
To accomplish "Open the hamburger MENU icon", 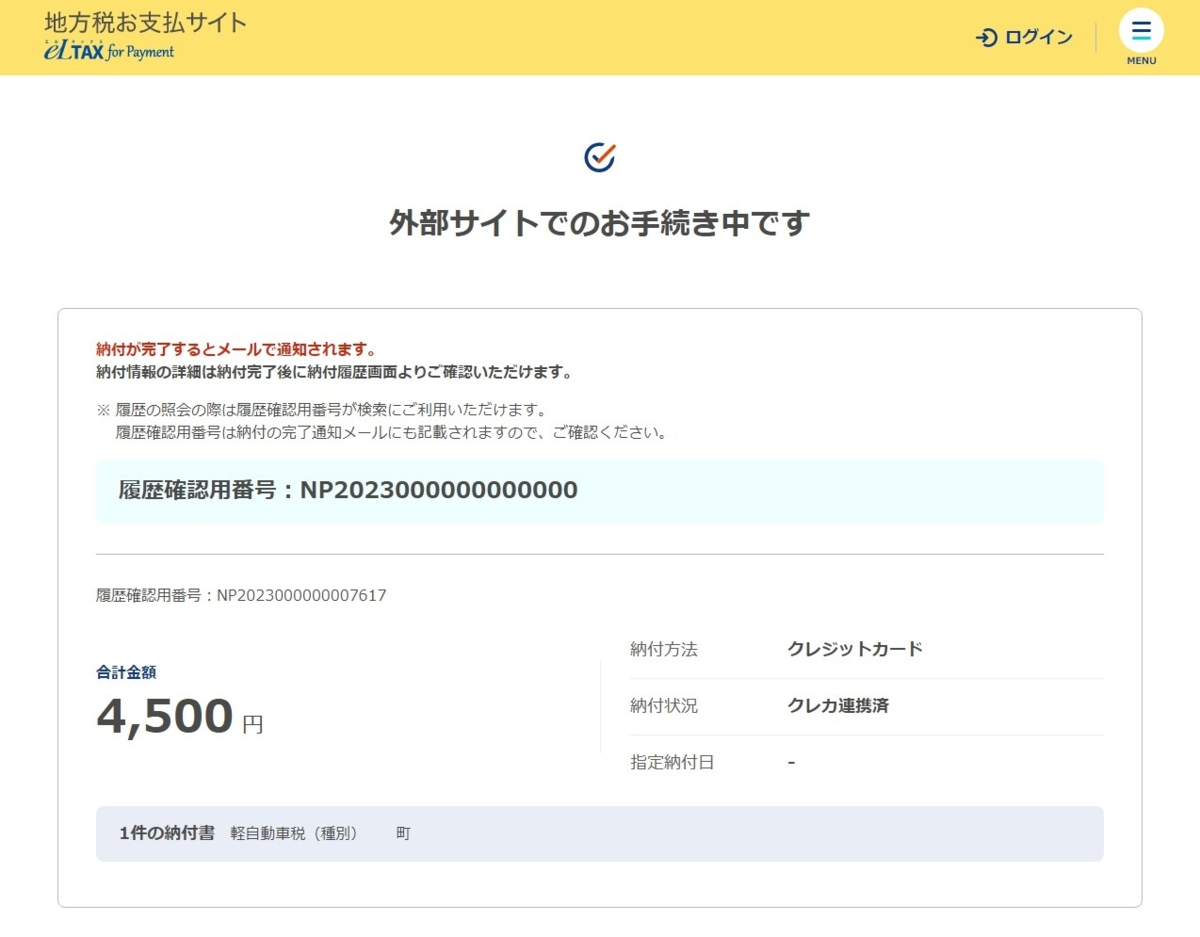I will click(1141, 30).
